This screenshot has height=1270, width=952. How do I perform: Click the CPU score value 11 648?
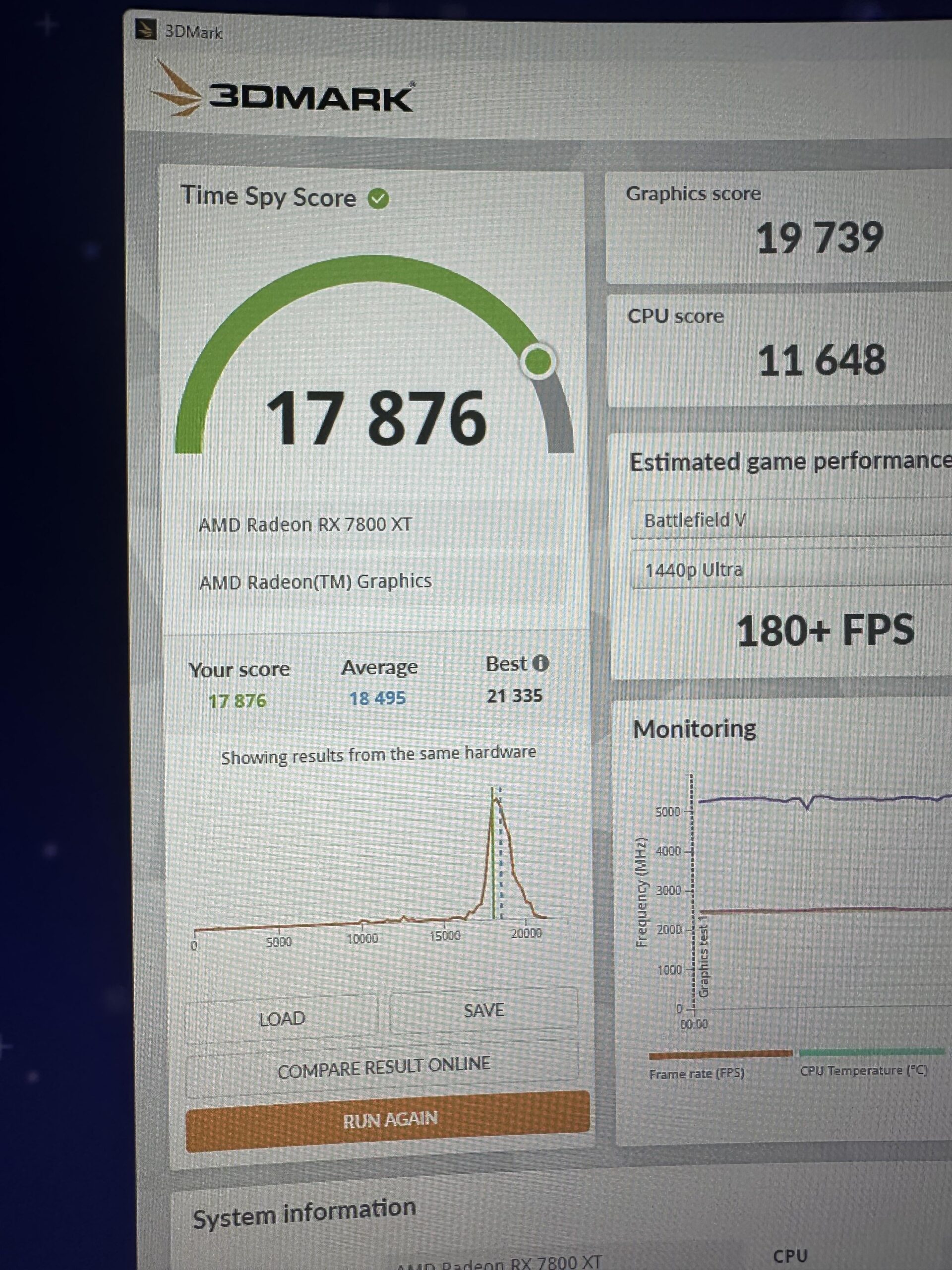tap(822, 361)
